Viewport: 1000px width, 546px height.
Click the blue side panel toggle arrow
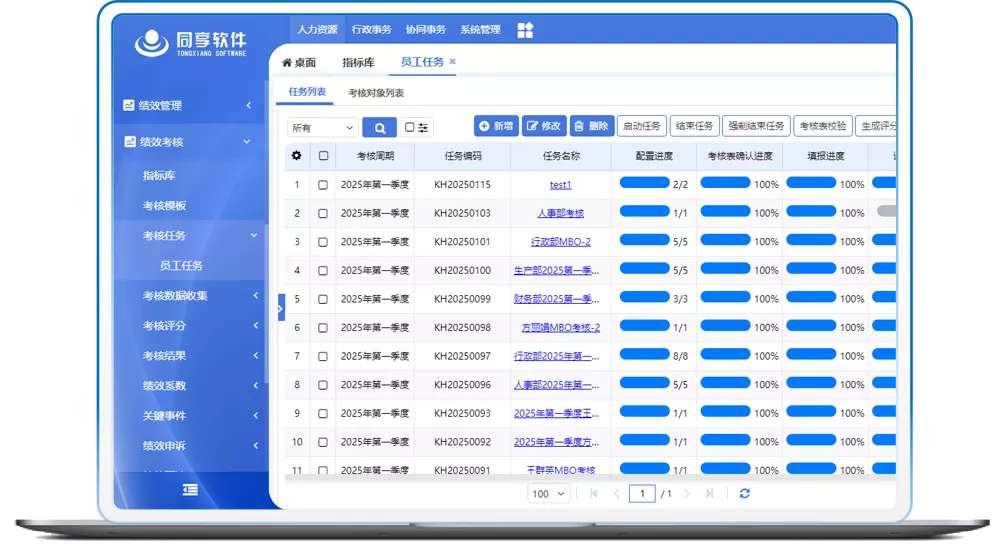(281, 309)
